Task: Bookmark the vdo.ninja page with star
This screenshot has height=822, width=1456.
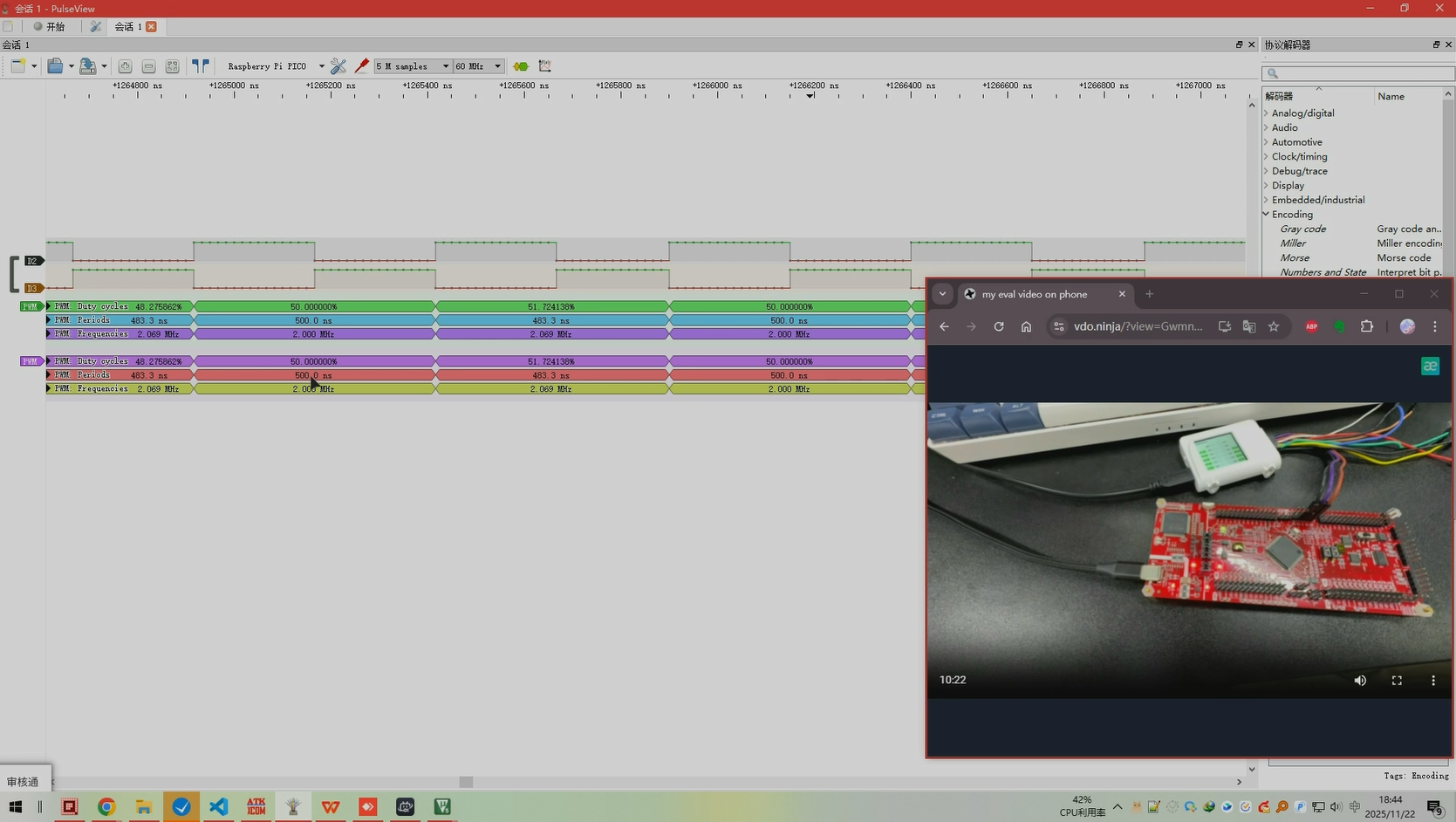Action: [x=1274, y=326]
